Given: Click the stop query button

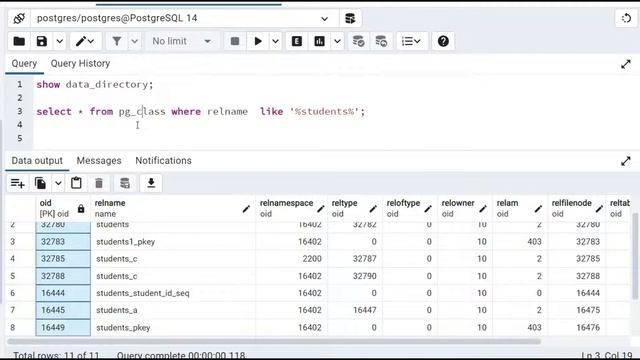Looking at the screenshot, I should pos(235,41).
